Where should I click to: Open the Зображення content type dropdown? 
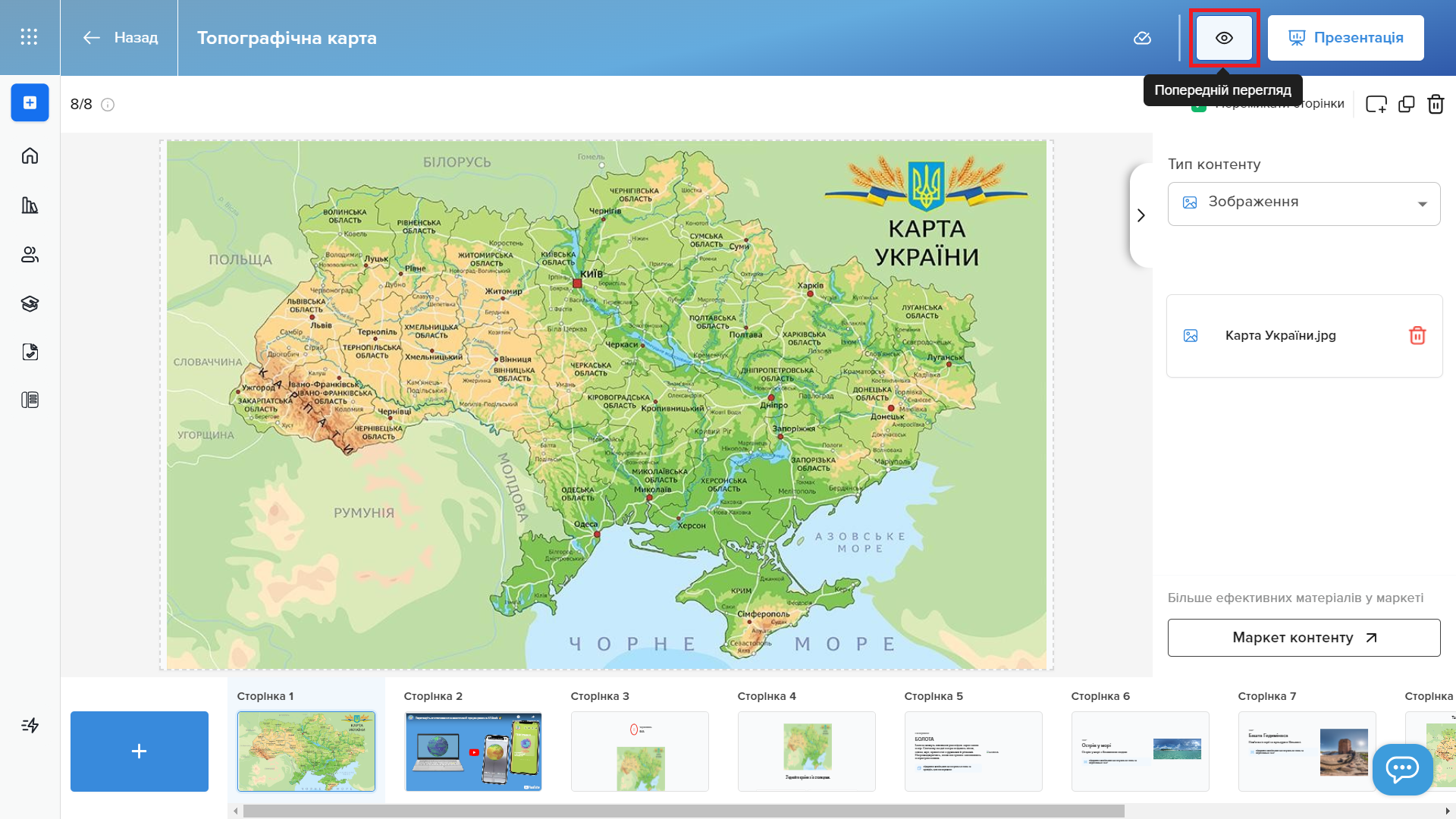tap(1304, 203)
